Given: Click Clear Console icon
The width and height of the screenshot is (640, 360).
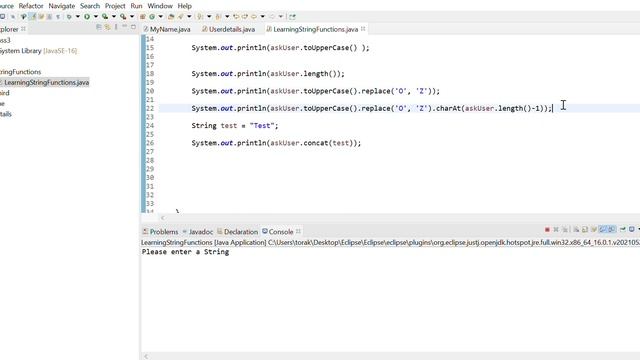Looking at the screenshot, I should 576,230.
